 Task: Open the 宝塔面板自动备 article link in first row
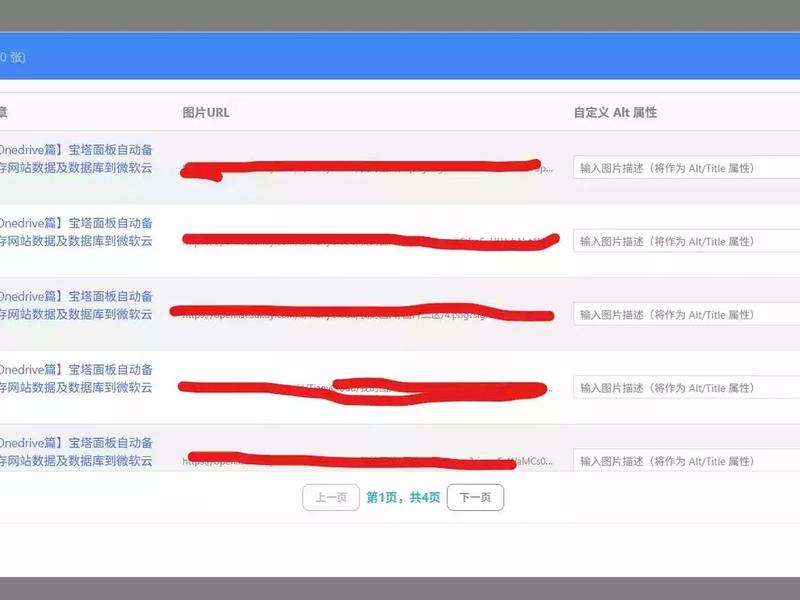[x=76, y=159]
